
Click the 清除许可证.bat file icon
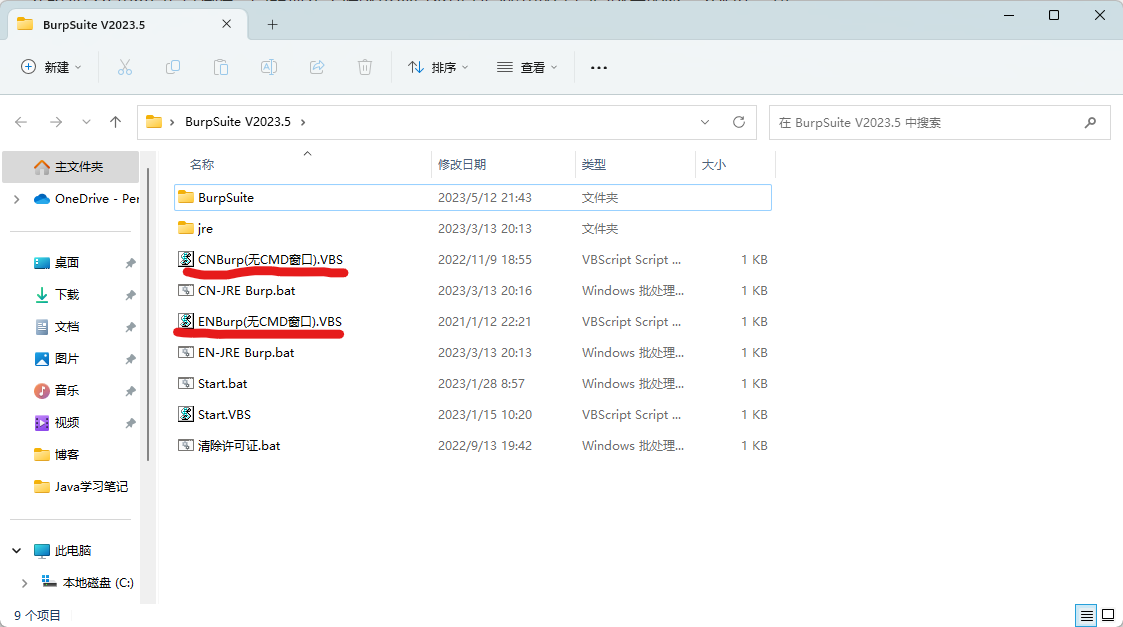click(x=185, y=446)
